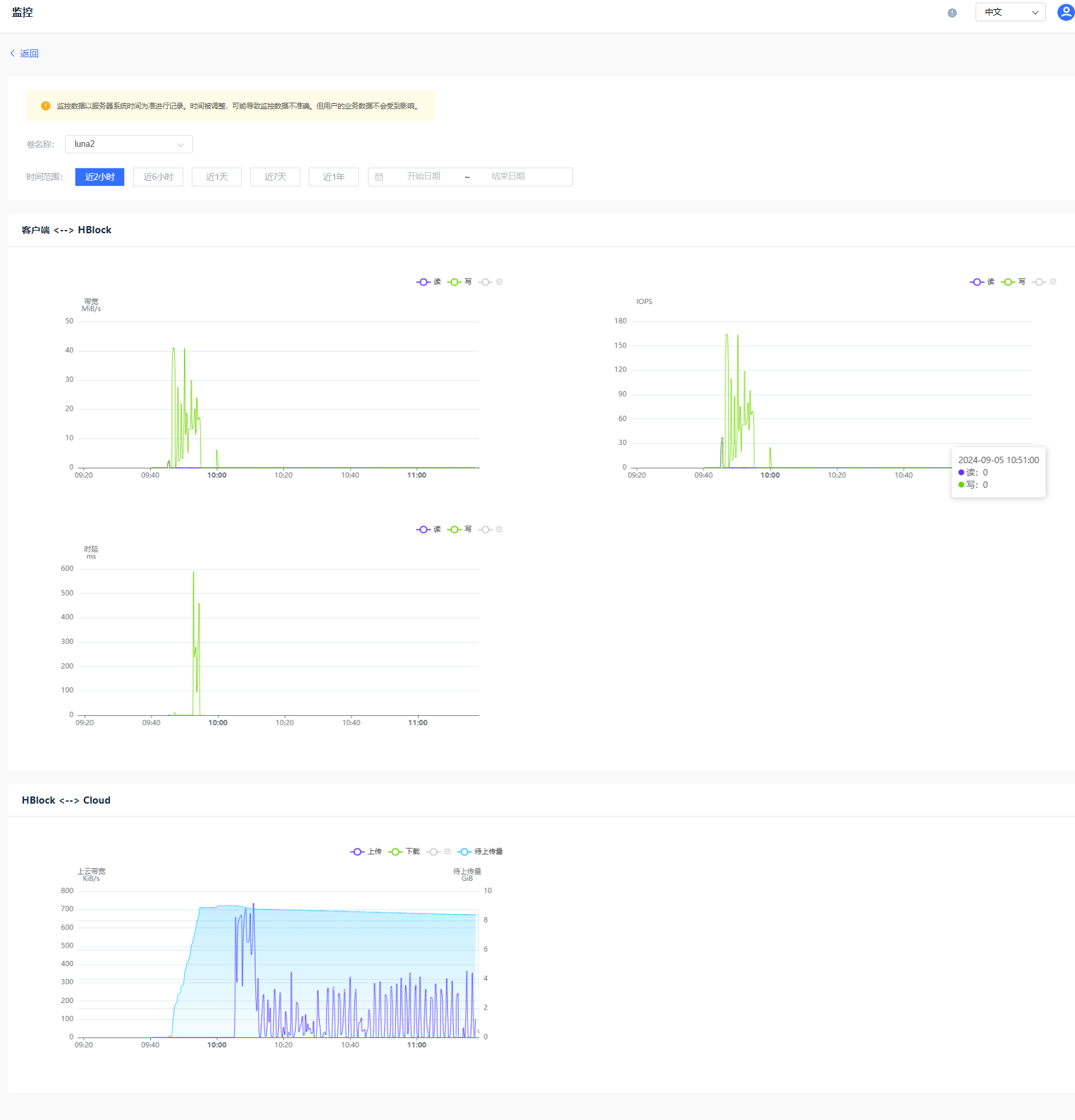Click the IOPS chart axis title

pos(644,301)
